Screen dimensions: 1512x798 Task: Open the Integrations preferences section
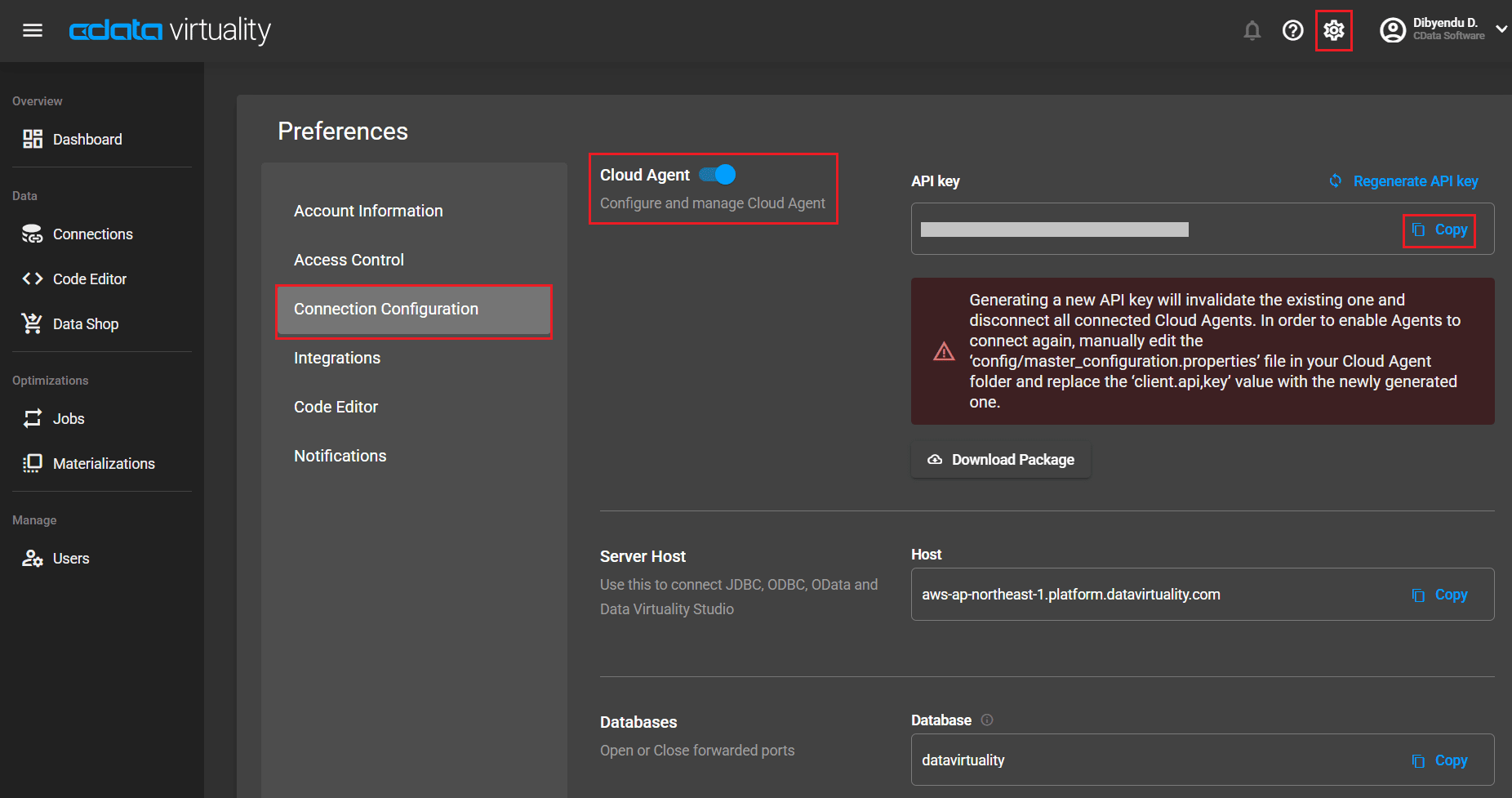pyautogui.click(x=336, y=358)
